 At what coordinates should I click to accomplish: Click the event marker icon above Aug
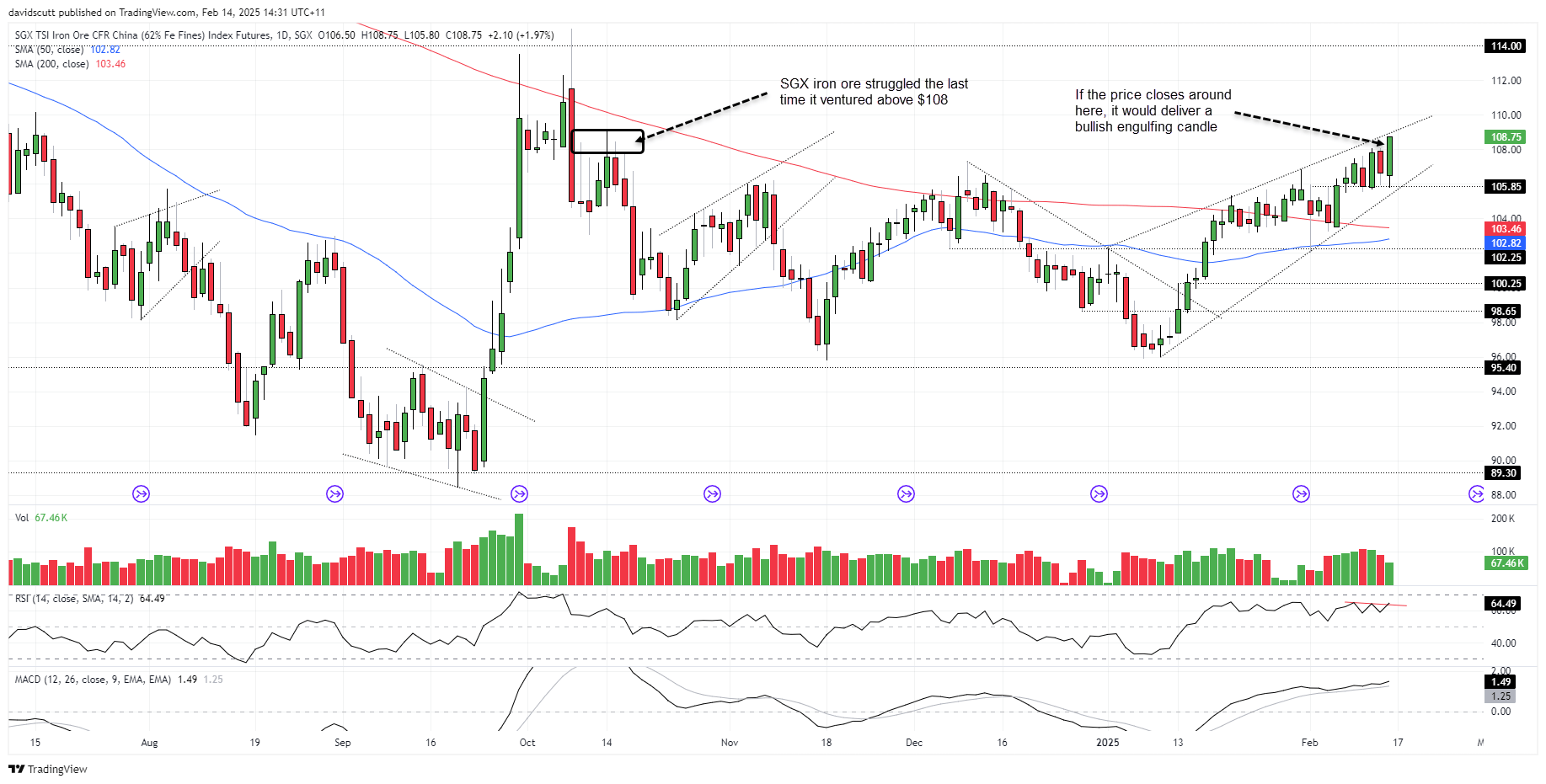coord(142,494)
